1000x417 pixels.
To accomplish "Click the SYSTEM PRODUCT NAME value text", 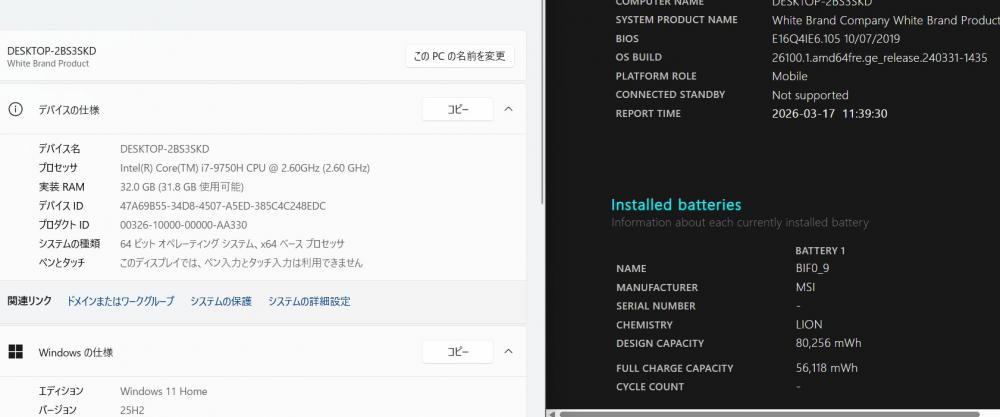I will tap(885, 20).
